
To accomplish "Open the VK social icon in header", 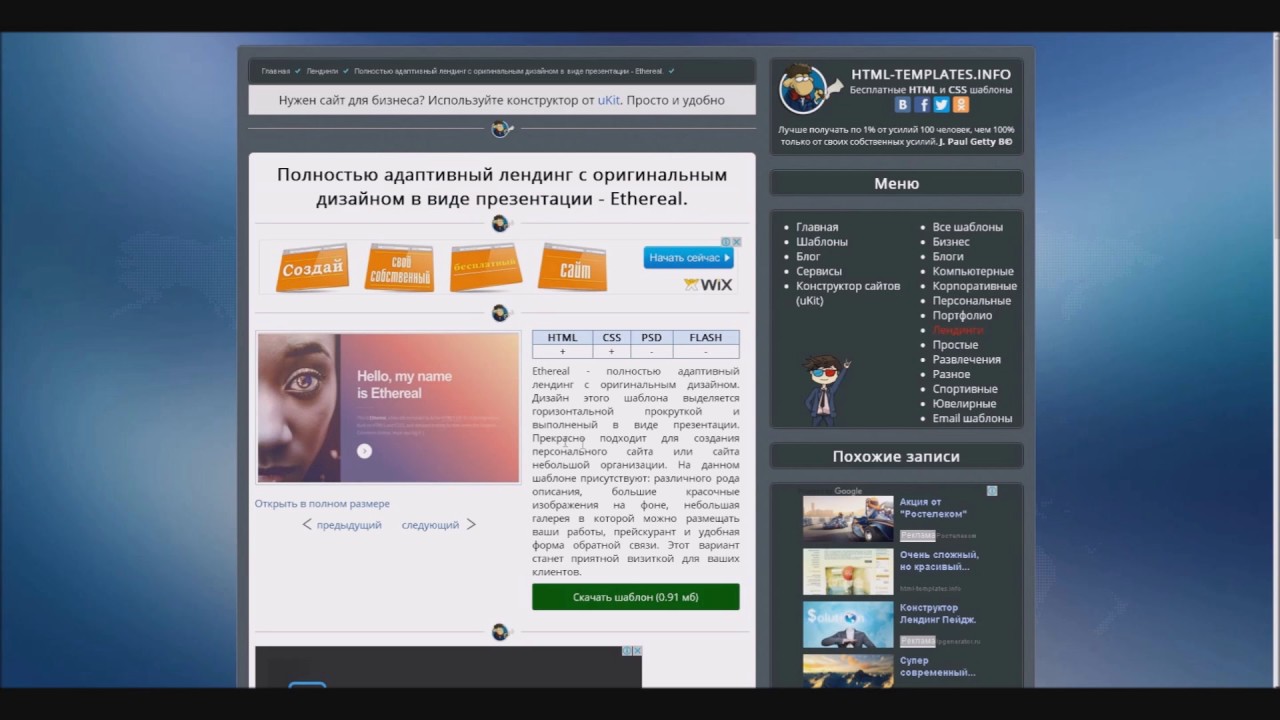I will (x=903, y=105).
